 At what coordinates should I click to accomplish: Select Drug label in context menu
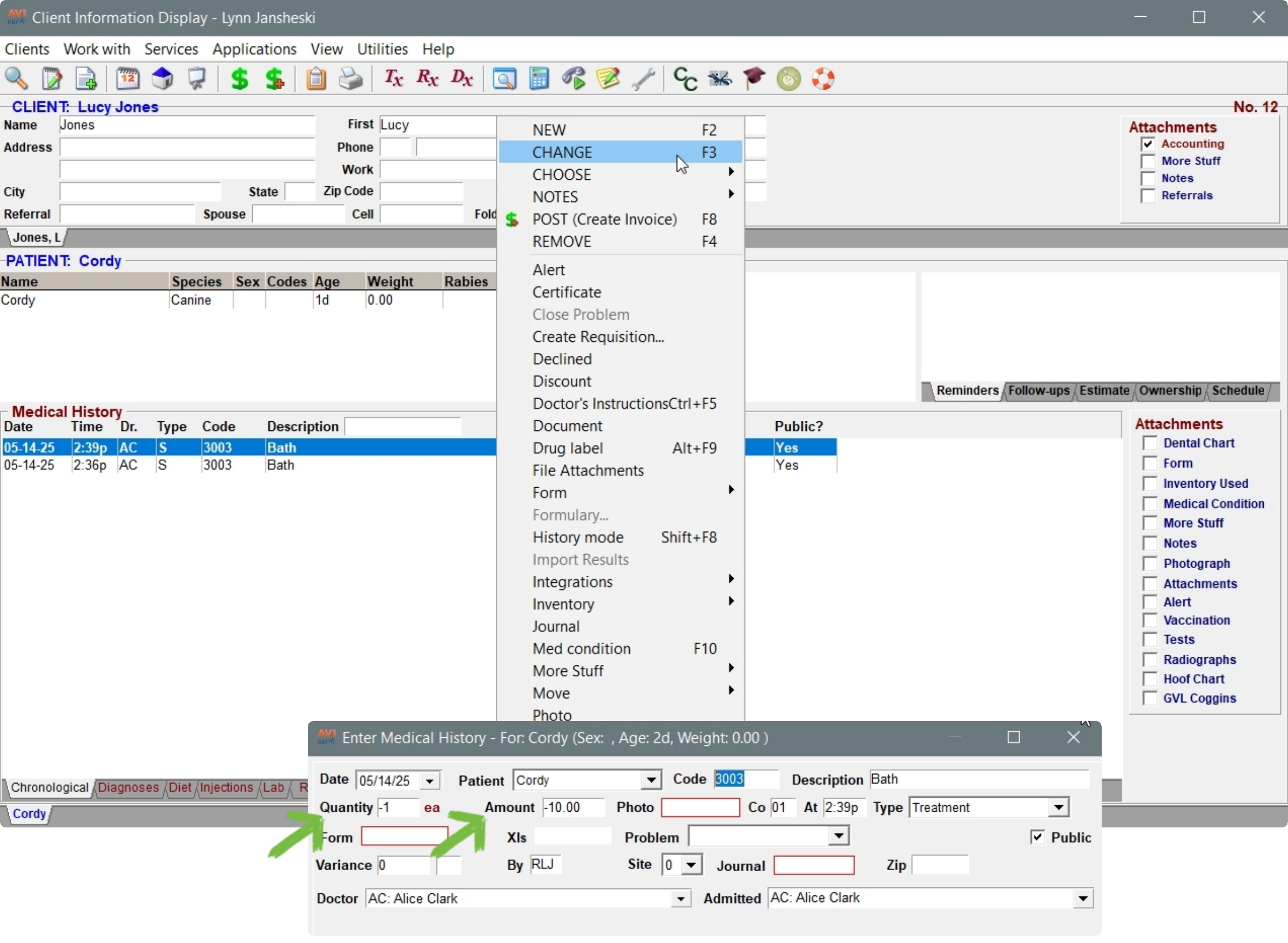point(621,448)
